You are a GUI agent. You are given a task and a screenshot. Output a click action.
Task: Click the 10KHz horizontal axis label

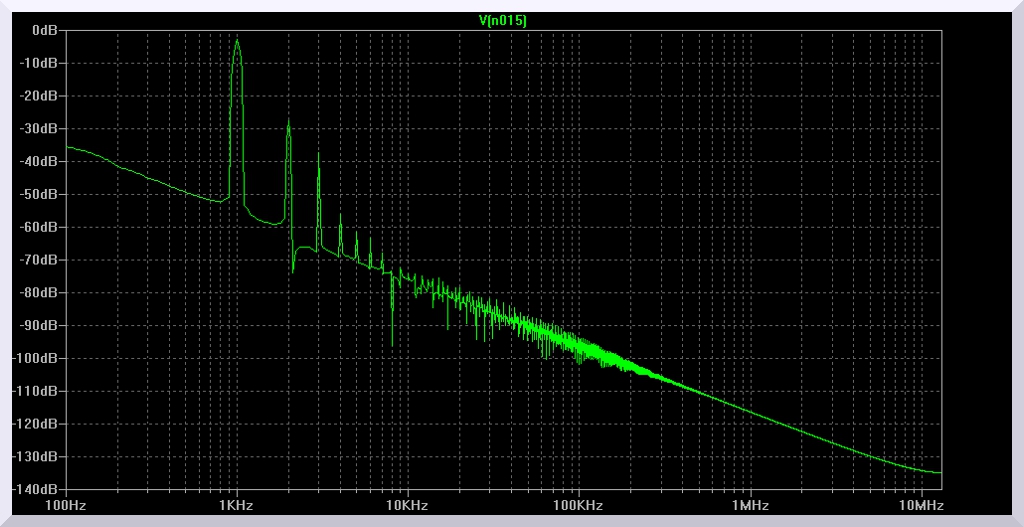point(407,506)
